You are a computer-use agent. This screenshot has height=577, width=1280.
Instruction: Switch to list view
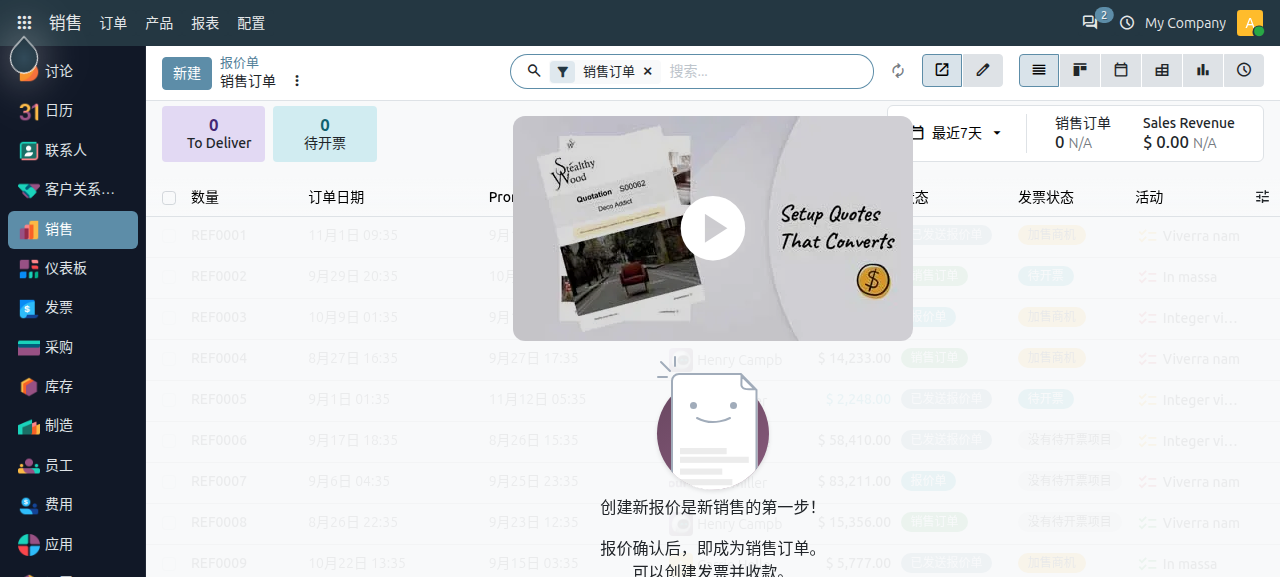coord(1039,70)
